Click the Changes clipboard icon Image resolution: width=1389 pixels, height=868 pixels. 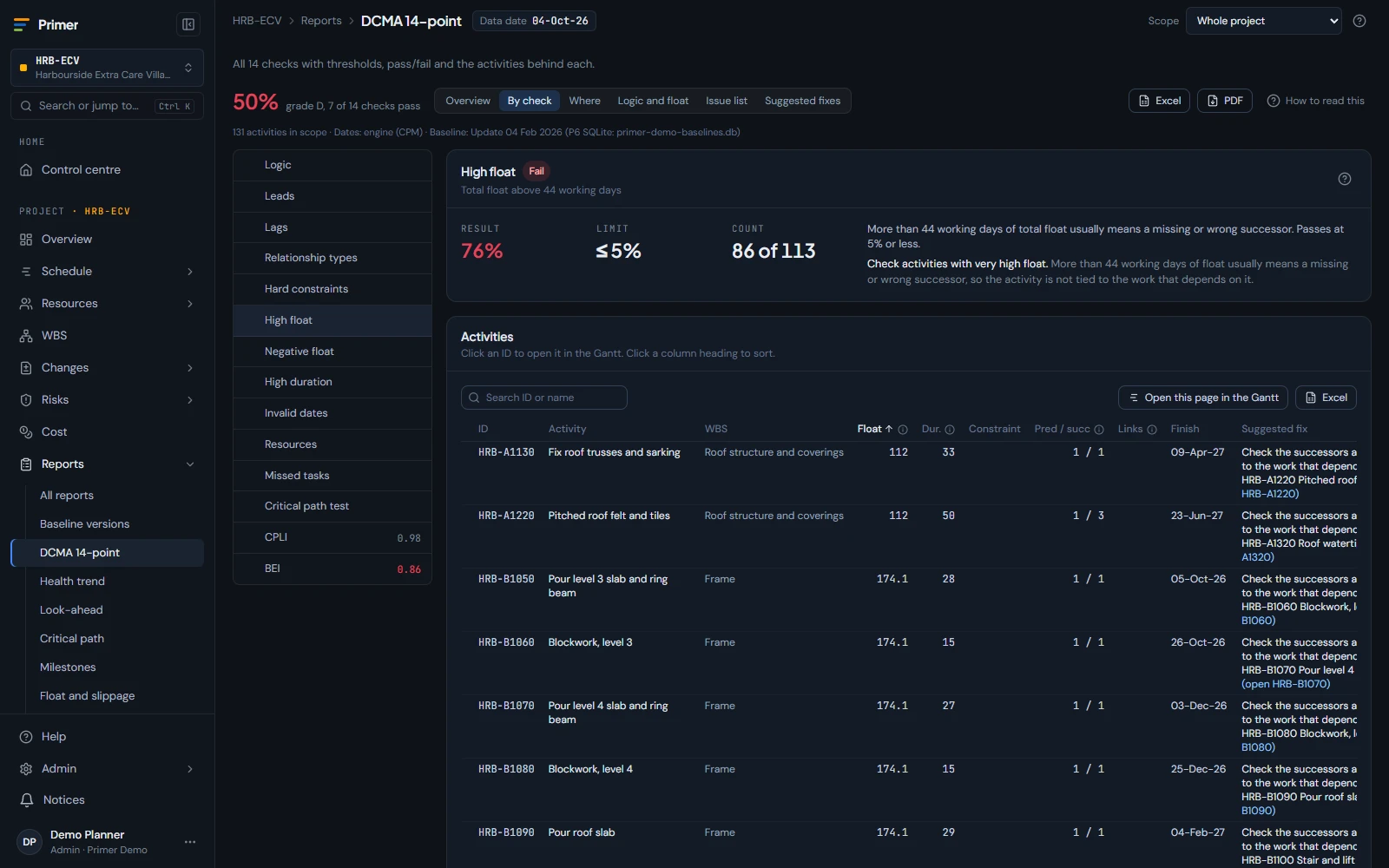coord(26,368)
